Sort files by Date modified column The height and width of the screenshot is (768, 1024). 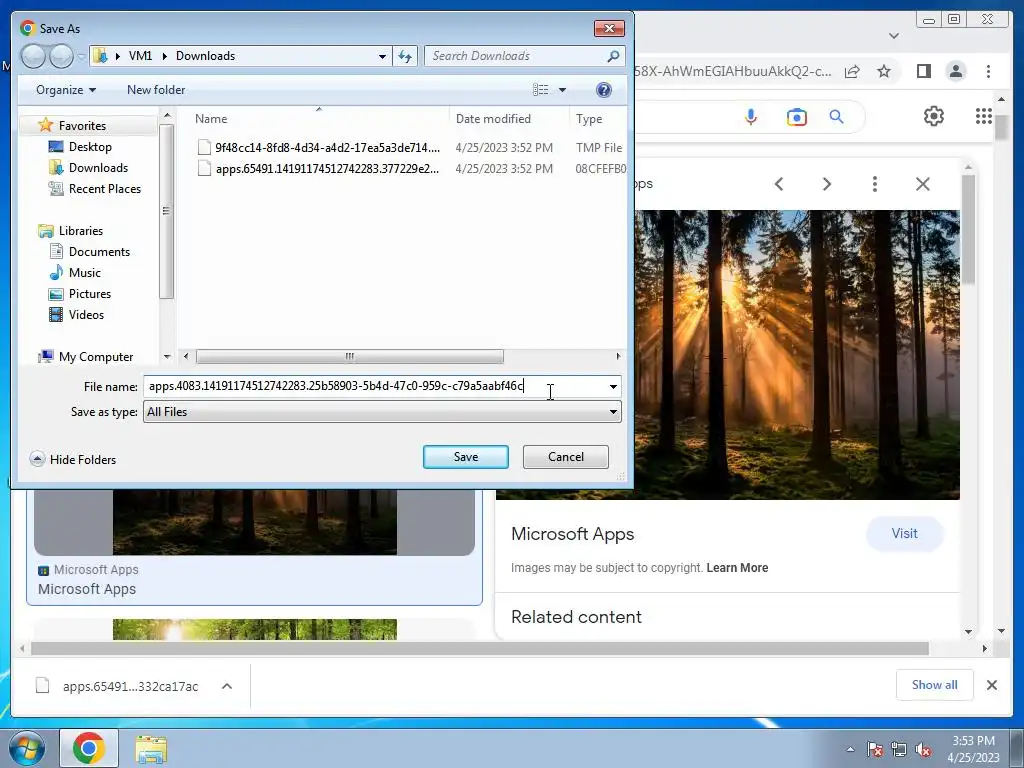pyautogui.click(x=493, y=119)
